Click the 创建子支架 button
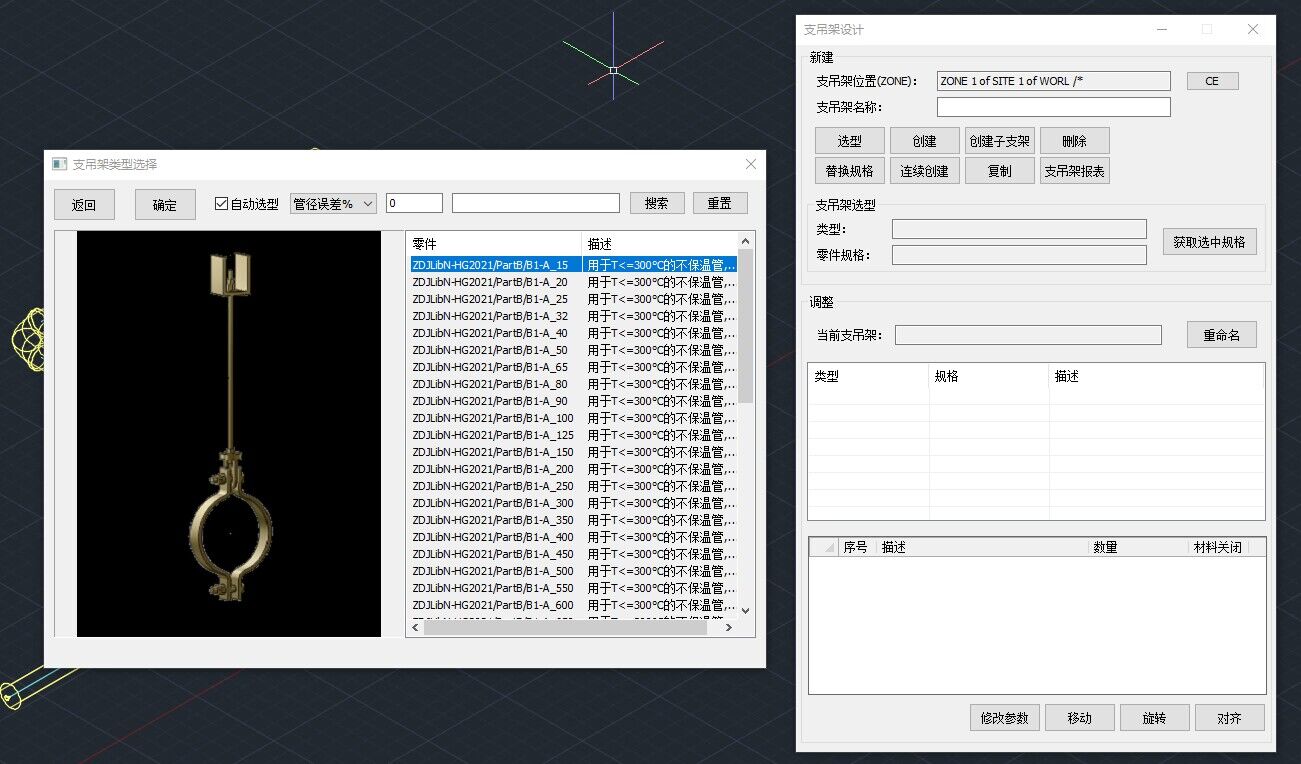The height and width of the screenshot is (764, 1301). [999, 141]
